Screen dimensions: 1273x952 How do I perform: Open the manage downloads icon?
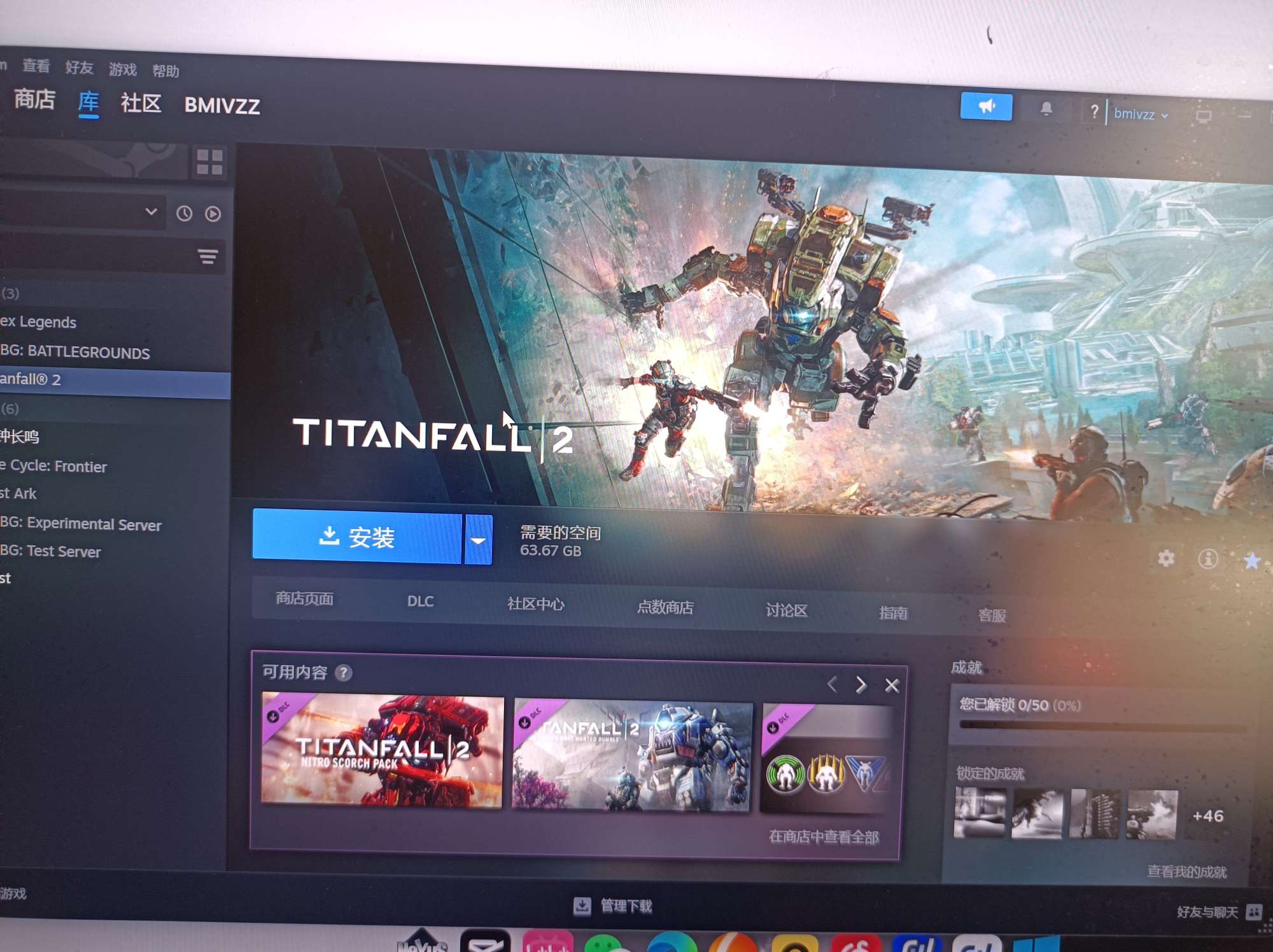pyautogui.click(x=582, y=906)
